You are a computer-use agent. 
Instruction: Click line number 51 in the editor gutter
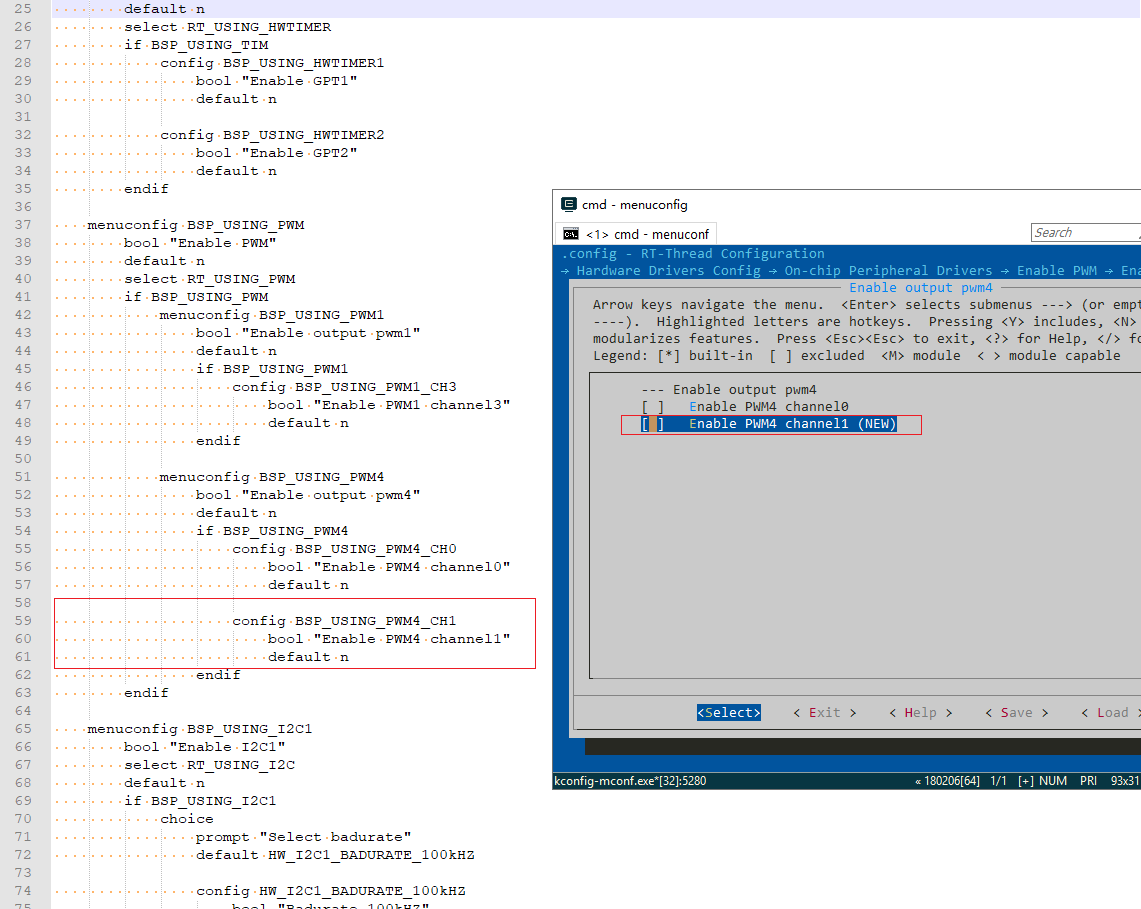(x=23, y=477)
